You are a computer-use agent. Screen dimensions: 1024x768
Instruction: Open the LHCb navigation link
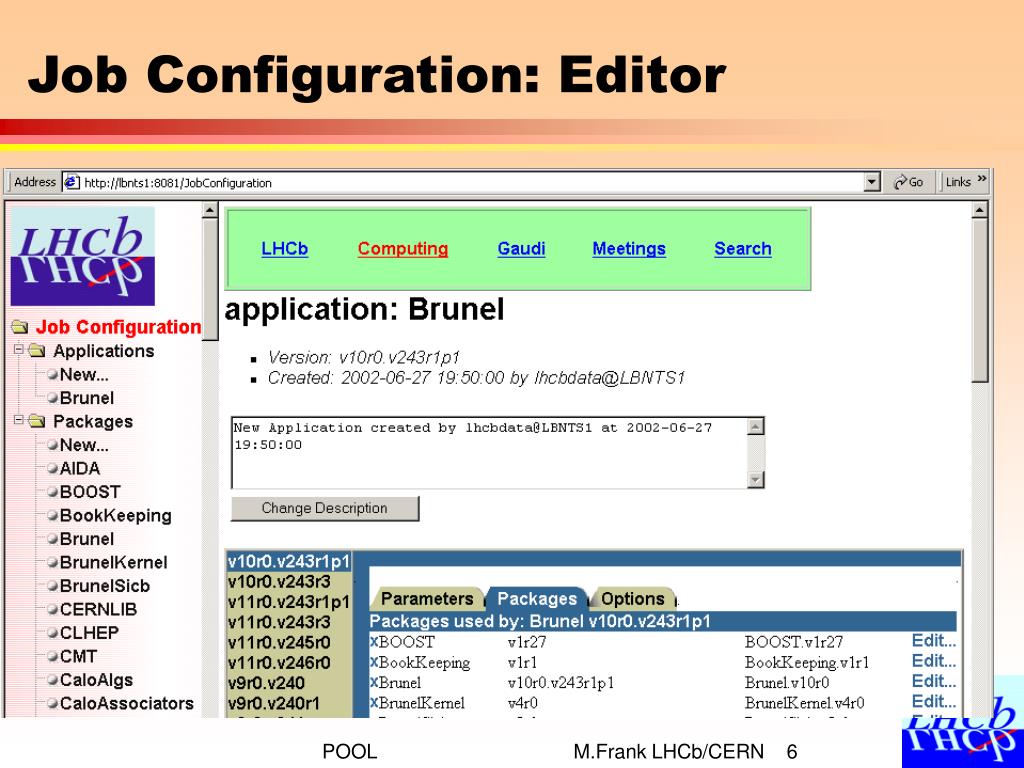(285, 249)
